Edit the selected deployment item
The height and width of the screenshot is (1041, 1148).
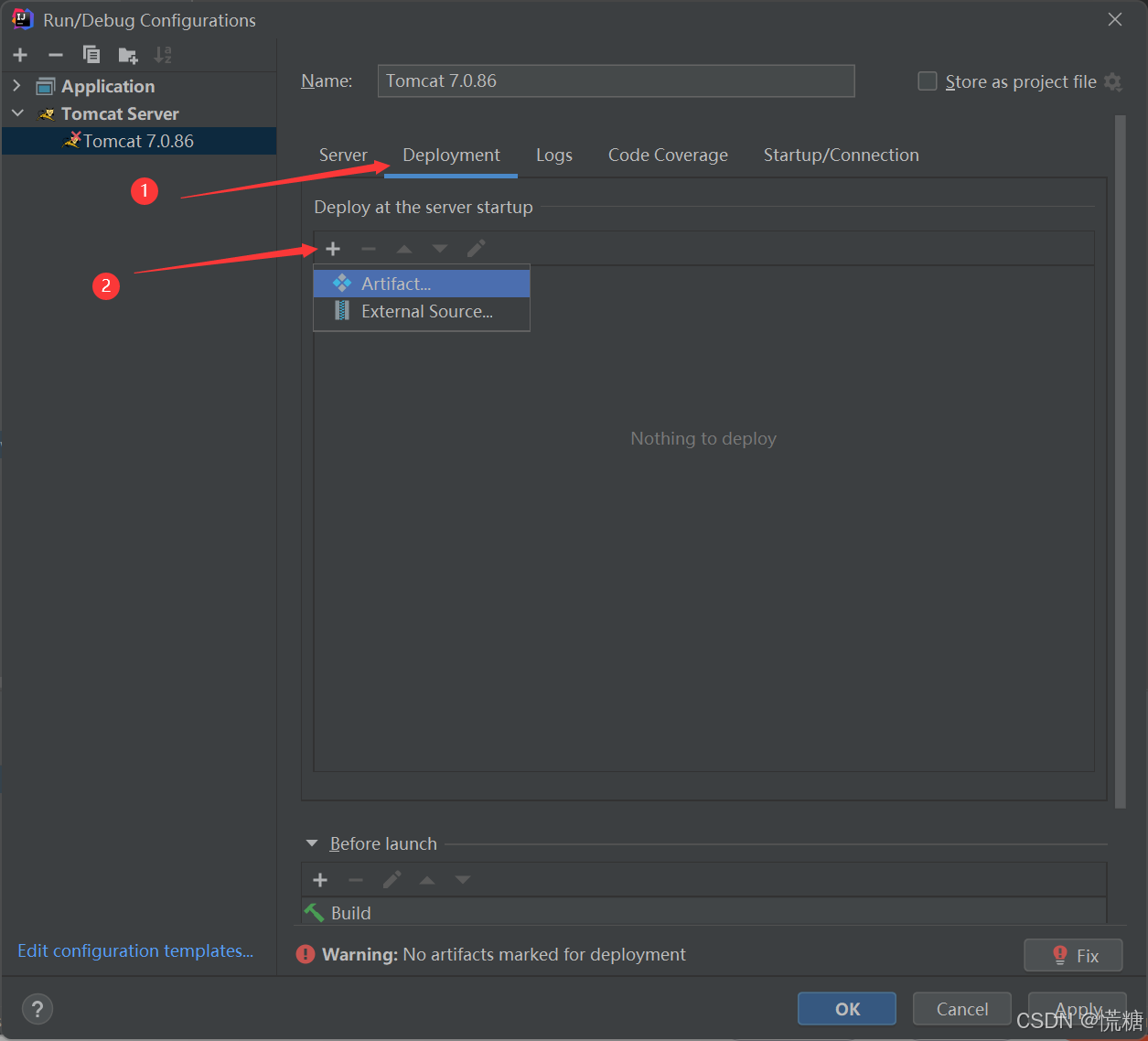pos(476,249)
